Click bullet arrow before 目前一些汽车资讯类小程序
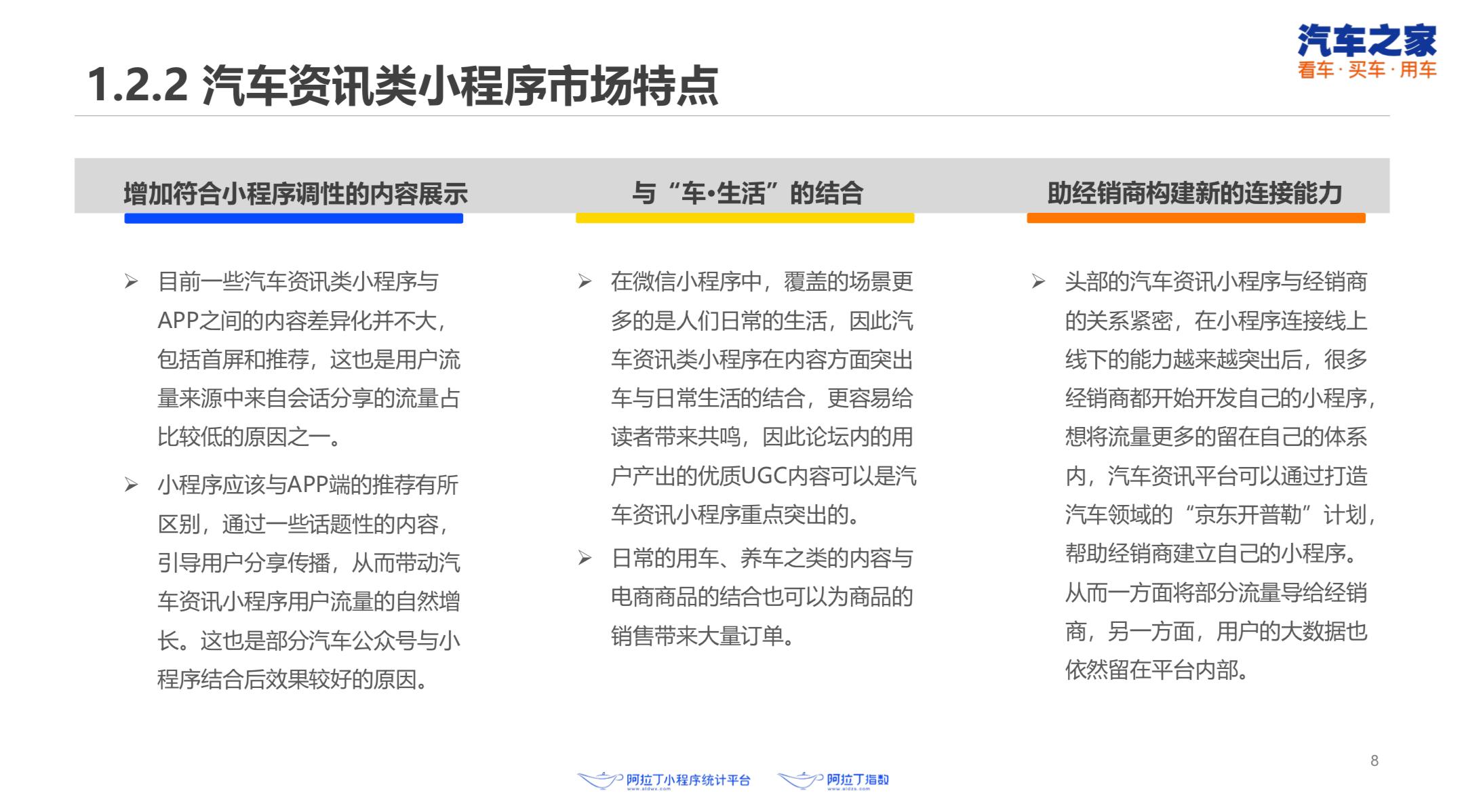1466x812 pixels. coord(132,282)
